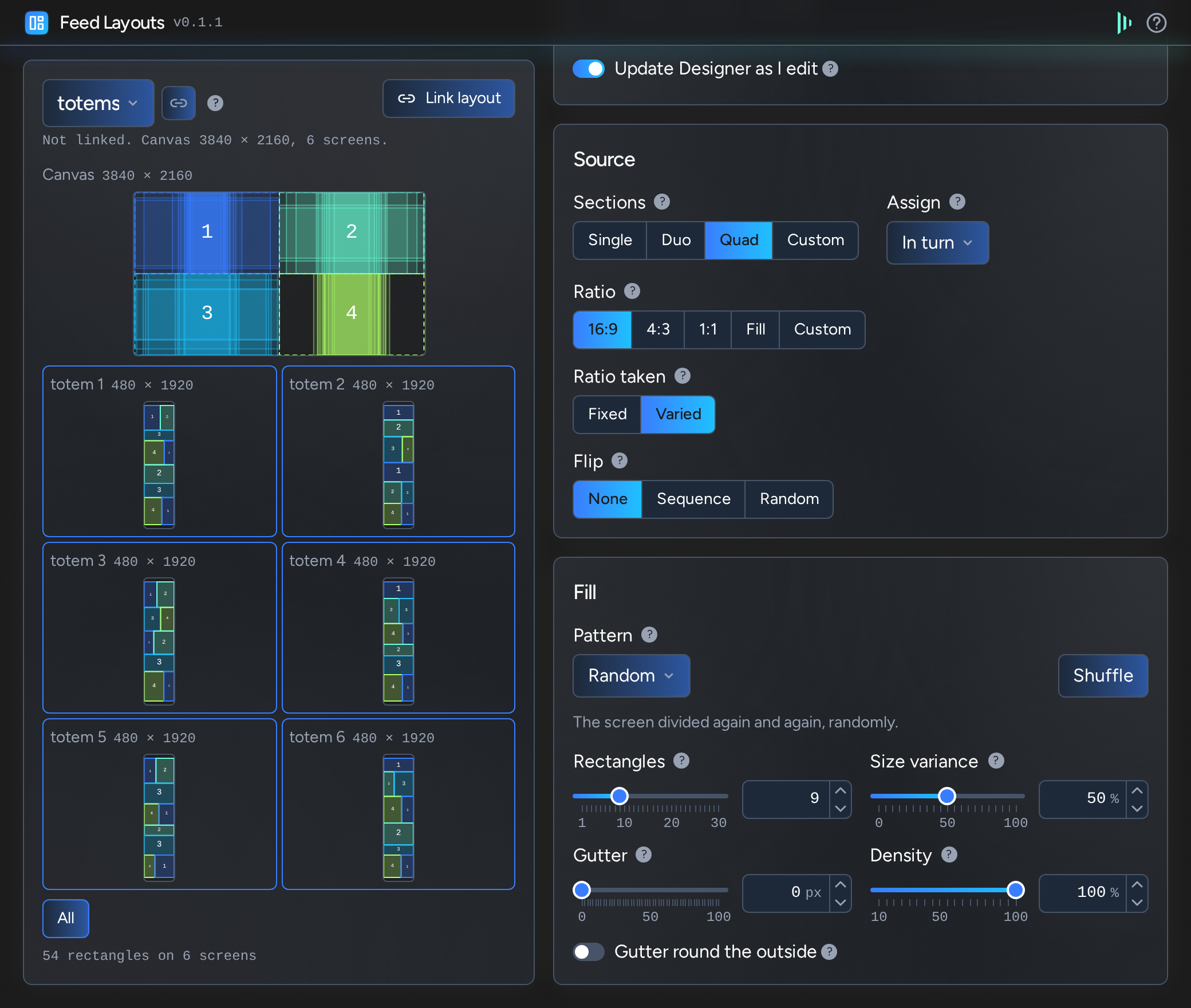1191x1008 pixels.
Task: Open help icon next to layout link button
Action: 215,103
